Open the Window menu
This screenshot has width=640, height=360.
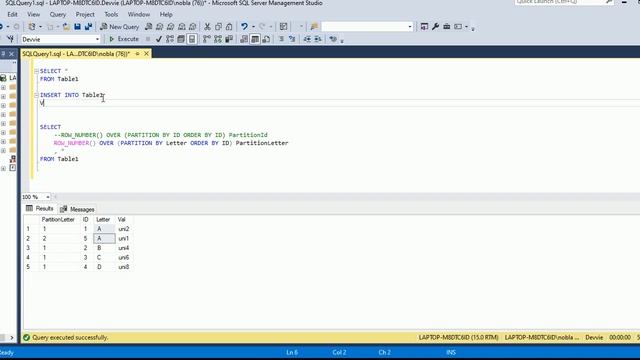pyautogui.click(x=139, y=14)
